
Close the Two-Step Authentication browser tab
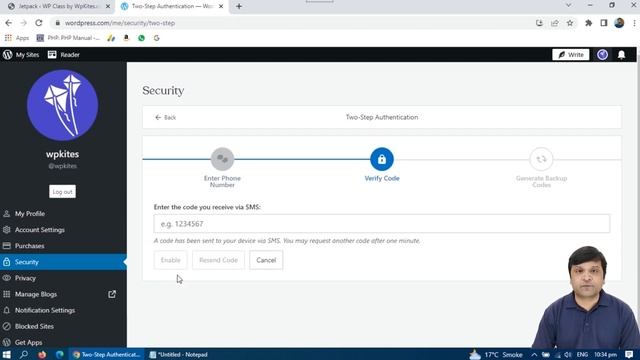coord(221,7)
